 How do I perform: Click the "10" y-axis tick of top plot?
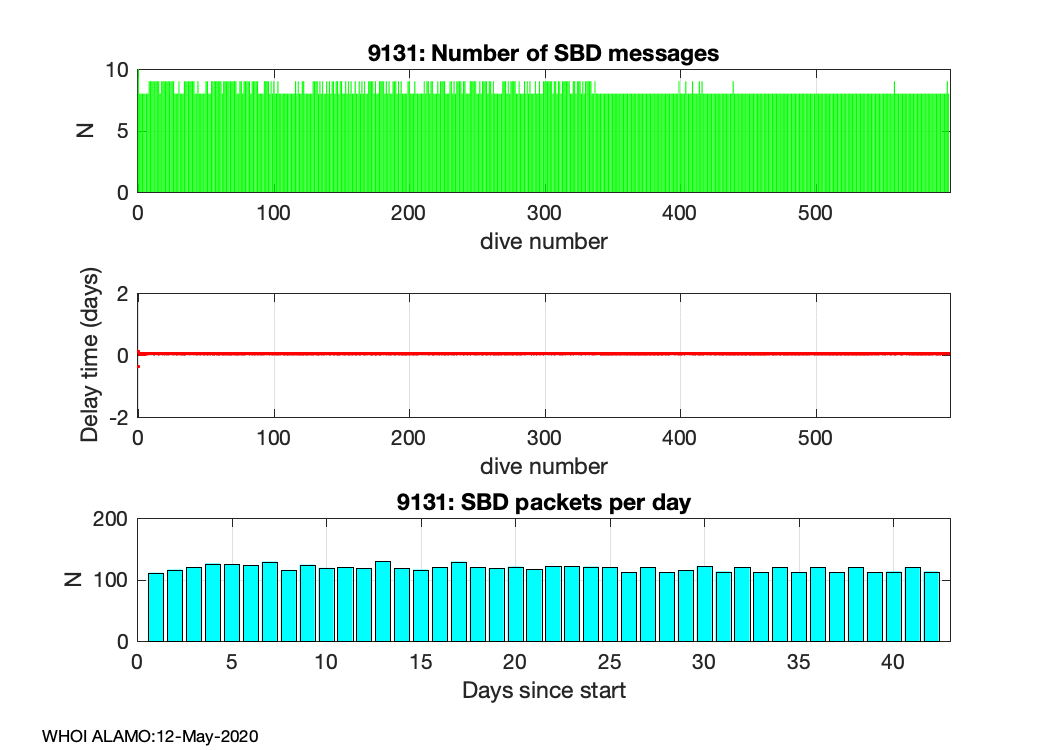[119, 70]
